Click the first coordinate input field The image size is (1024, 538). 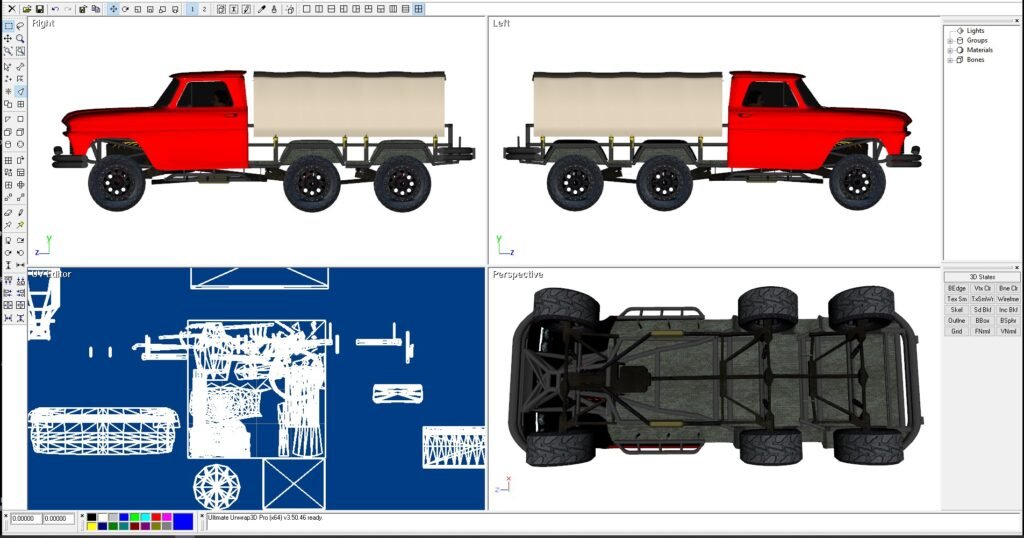point(27,519)
